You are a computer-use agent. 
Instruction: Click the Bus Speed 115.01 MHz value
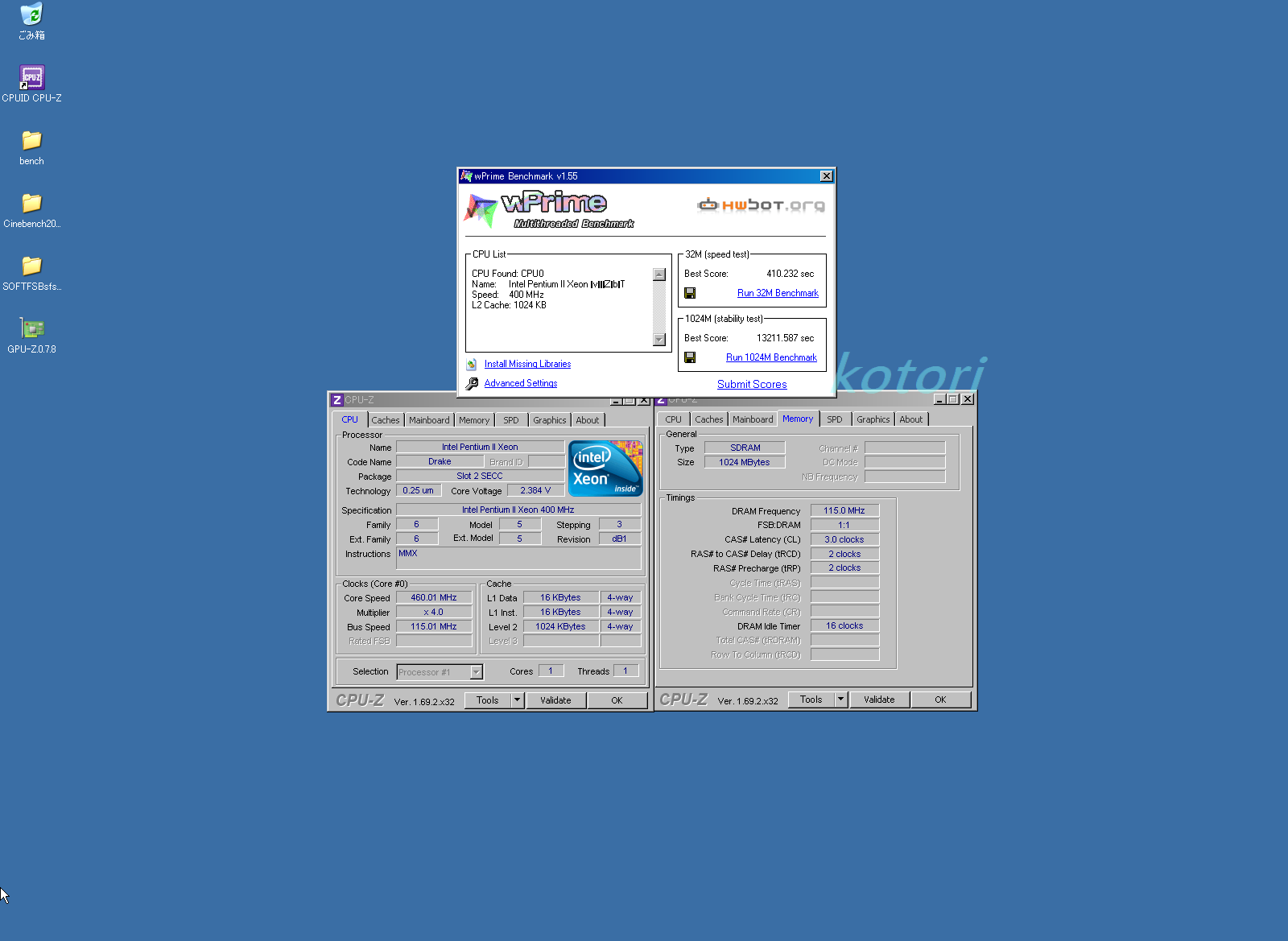click(x=434, y=627)
